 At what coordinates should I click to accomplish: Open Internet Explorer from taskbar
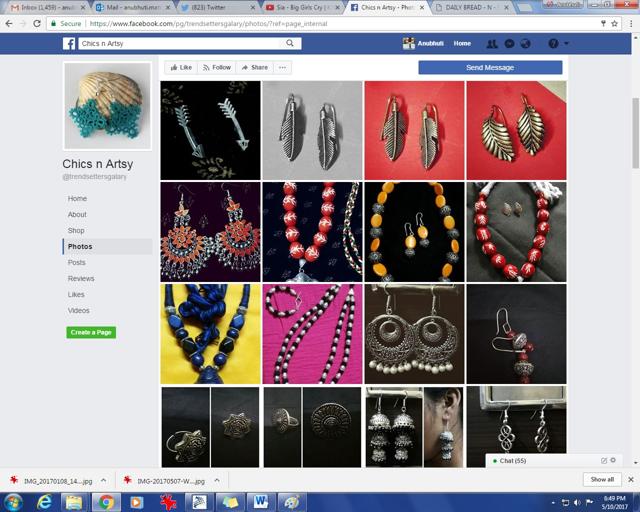44,502
